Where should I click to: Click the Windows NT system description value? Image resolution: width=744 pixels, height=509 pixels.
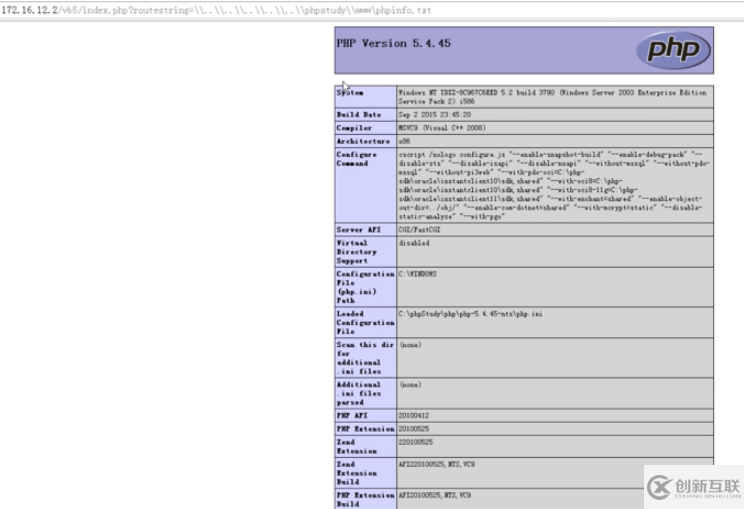click(552, 97)
